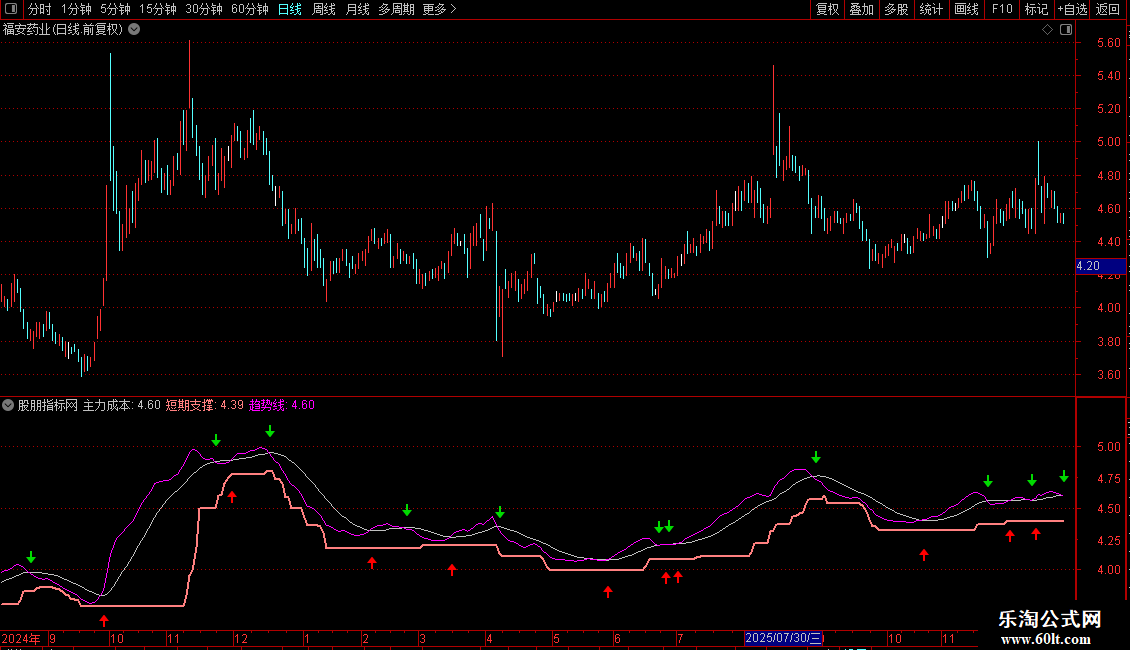Select the 30分钟 period tab
The width and height of the screenshot is (1130, 650).
203,9
